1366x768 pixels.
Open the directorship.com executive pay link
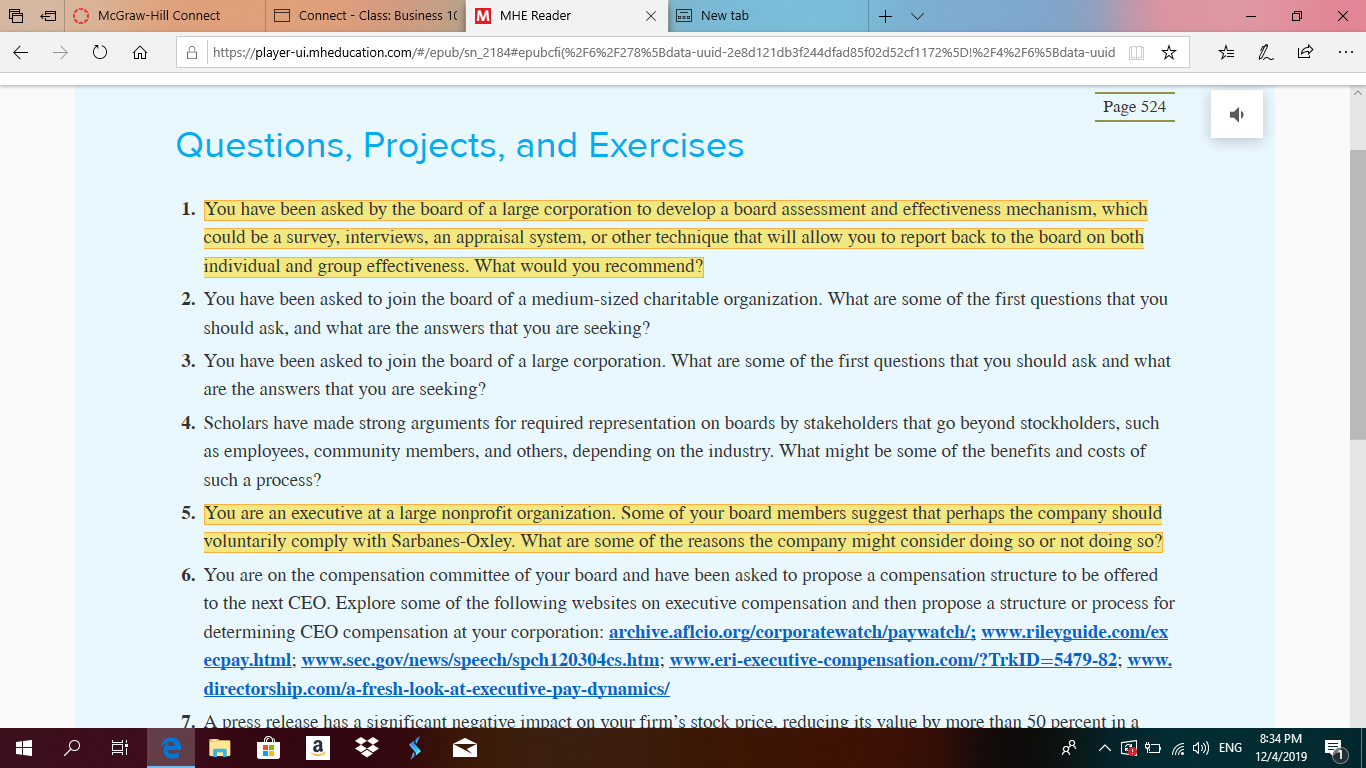tap(436, 689)
